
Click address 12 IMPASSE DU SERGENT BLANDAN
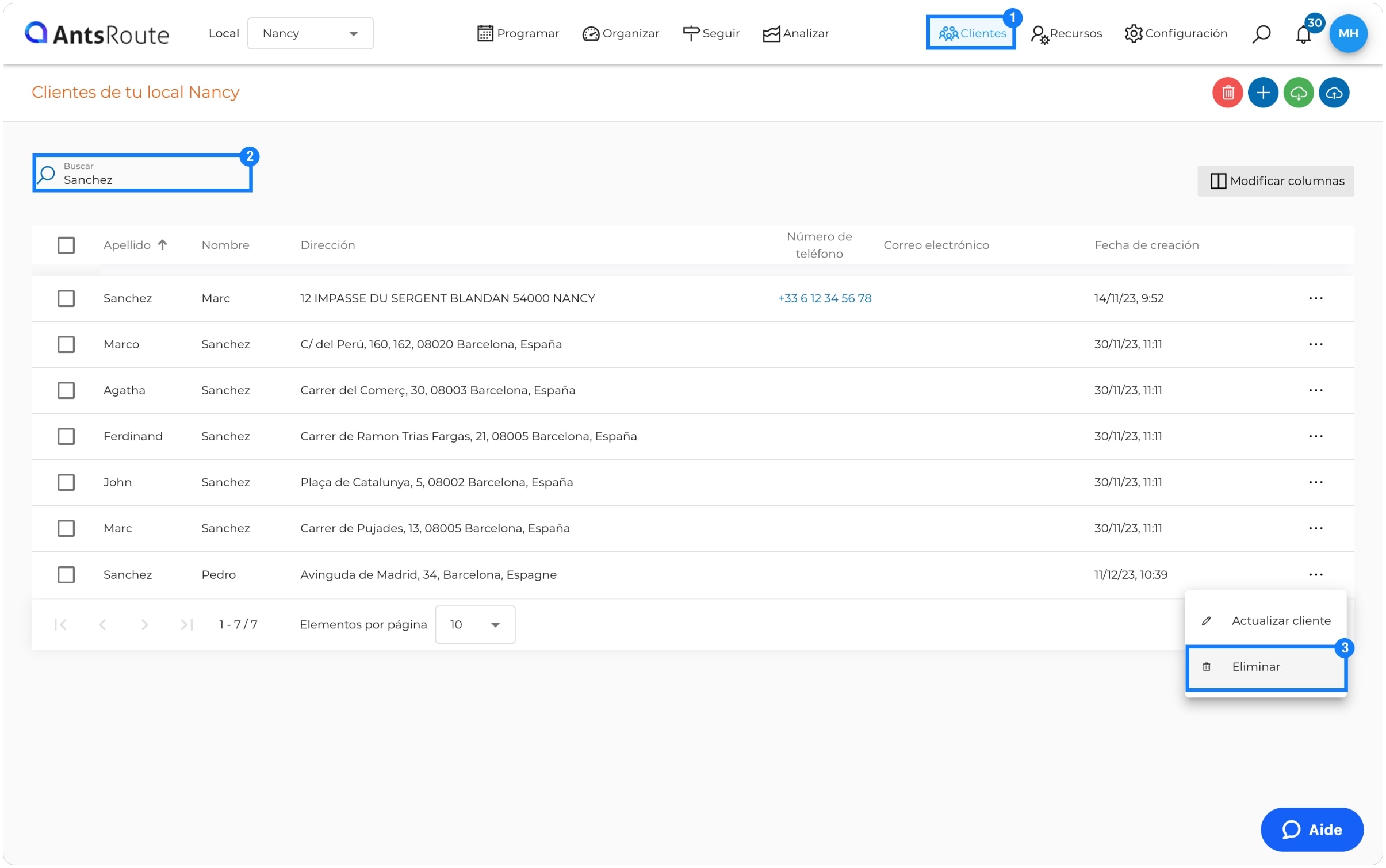coord(447,298)
